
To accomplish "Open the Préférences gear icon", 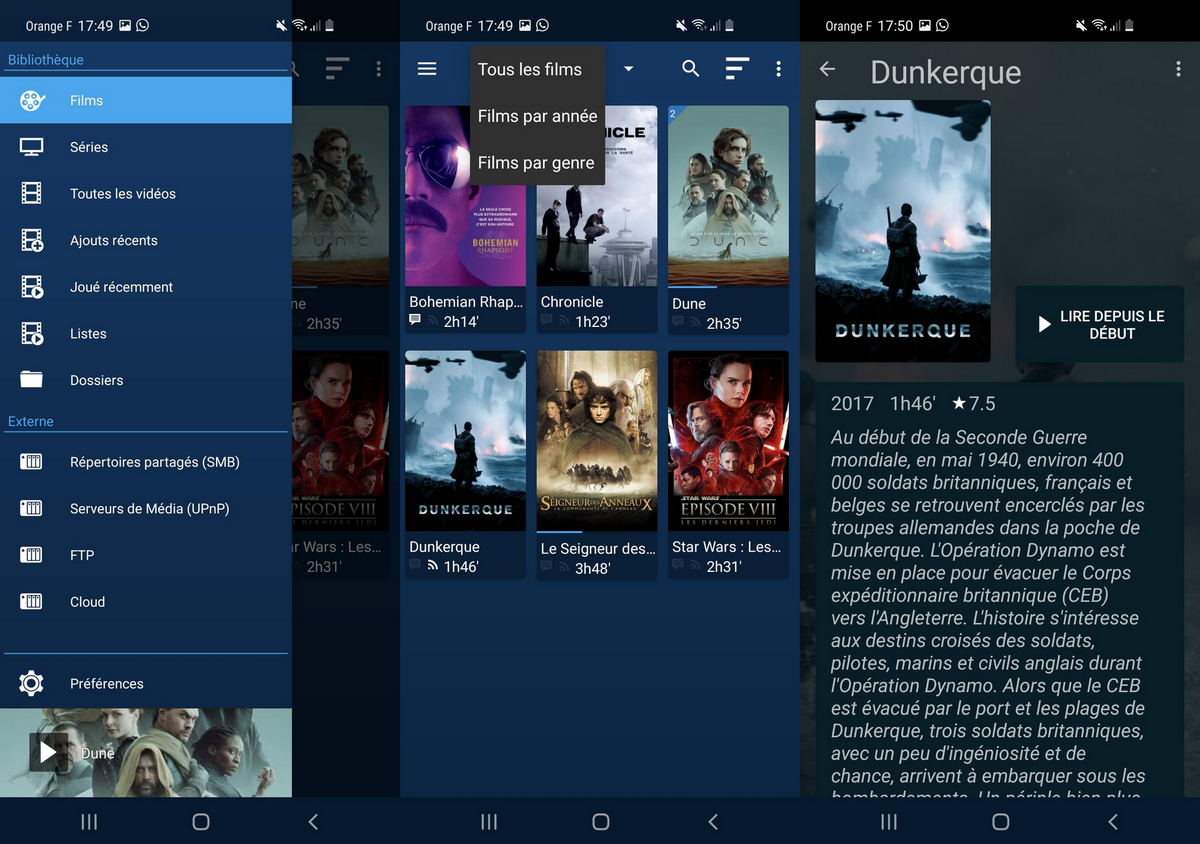I will [x=32, y=683].
